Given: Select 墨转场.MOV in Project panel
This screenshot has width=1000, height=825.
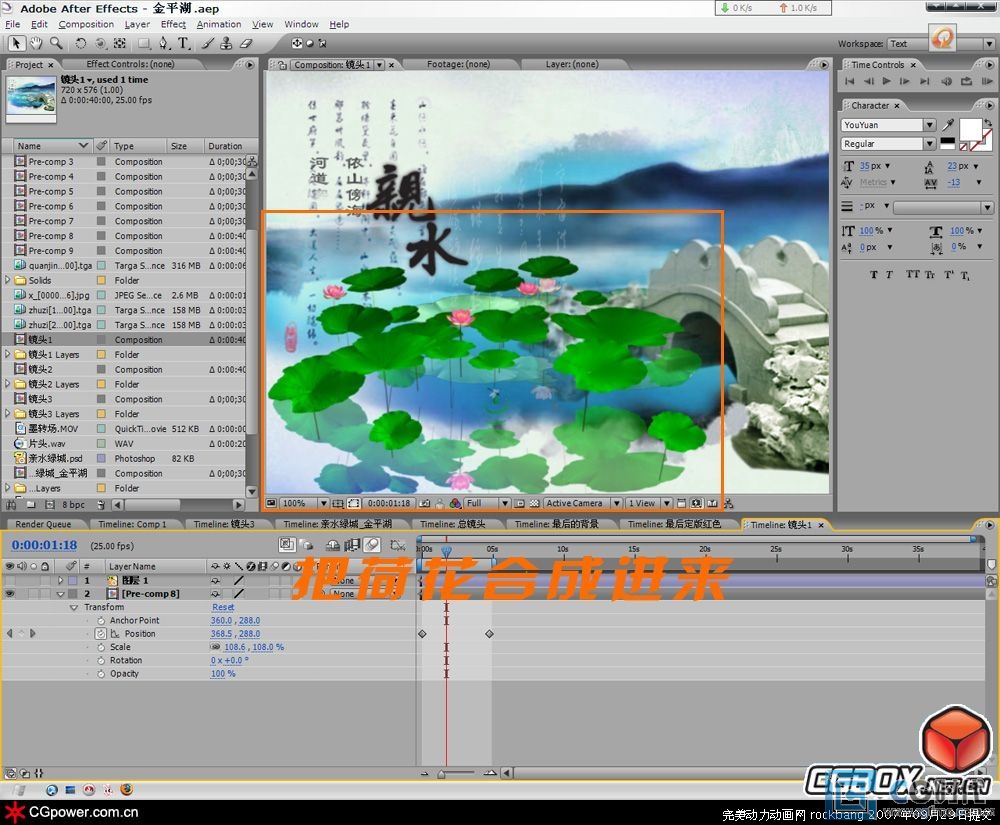Looking at the screenshot, I should (53, 429).
